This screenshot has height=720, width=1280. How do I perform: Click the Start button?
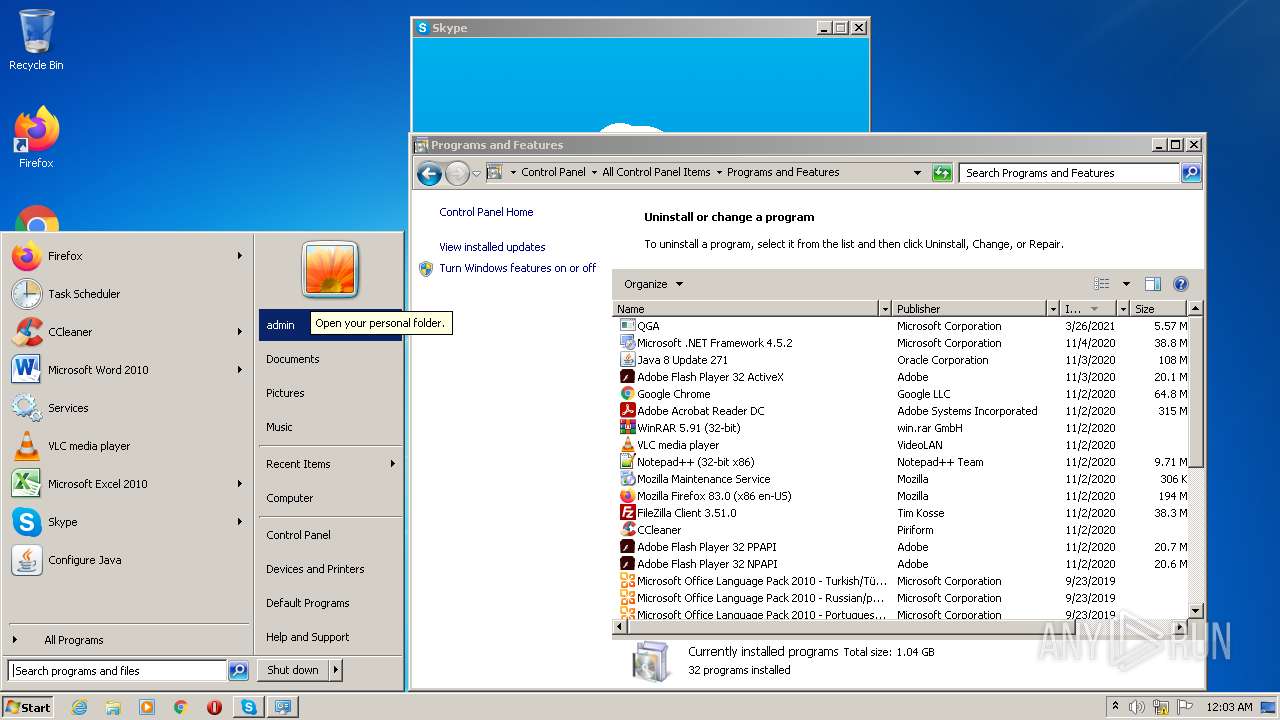coord(28,707)
